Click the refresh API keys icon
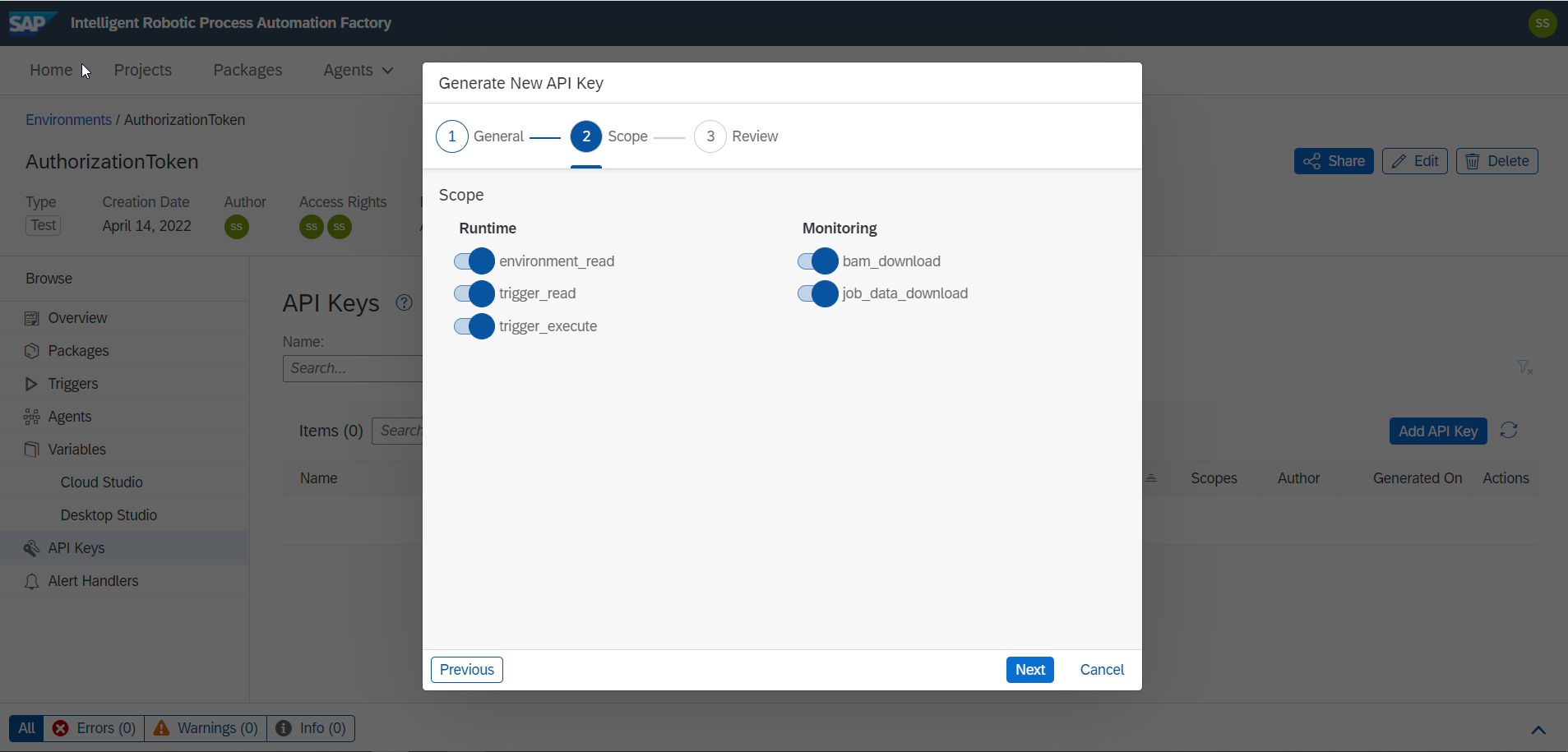Viewport: 1568px width, 752px height. click(x=1509, y=431)
